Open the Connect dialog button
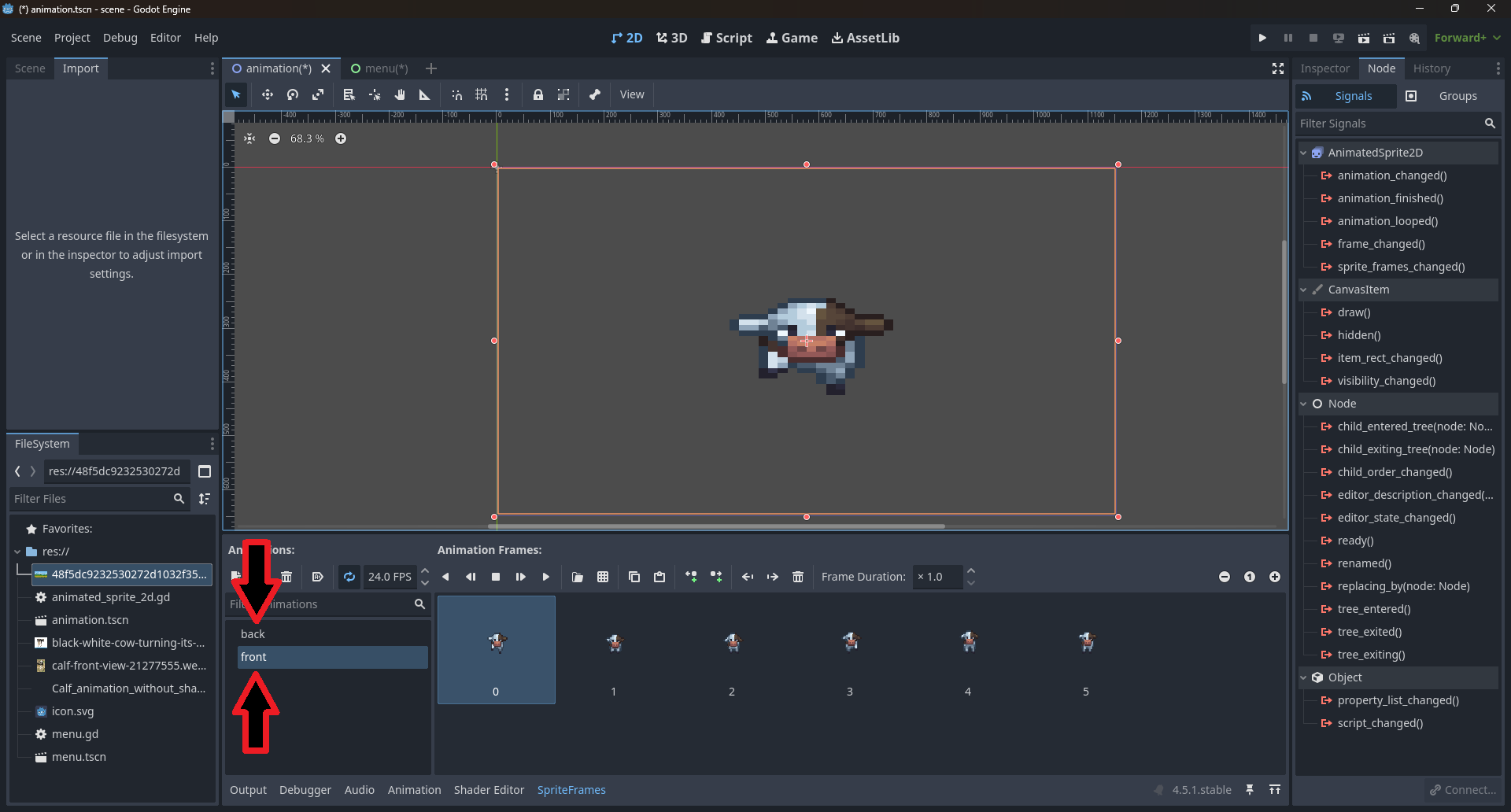Screen dimensions: 1511x812 tap(1463, 789)
